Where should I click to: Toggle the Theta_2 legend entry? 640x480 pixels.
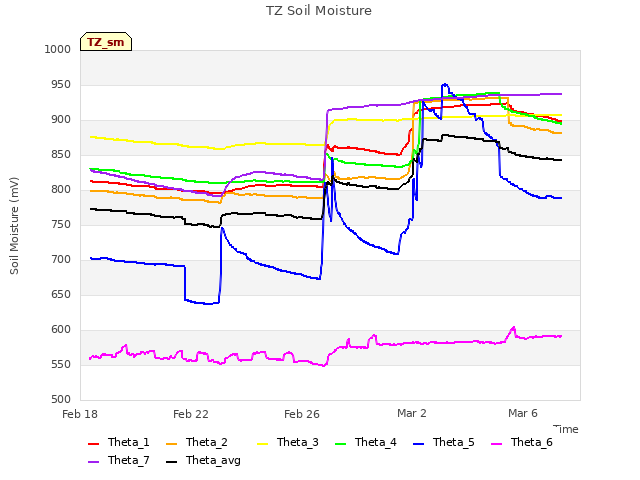coord(197,442)
